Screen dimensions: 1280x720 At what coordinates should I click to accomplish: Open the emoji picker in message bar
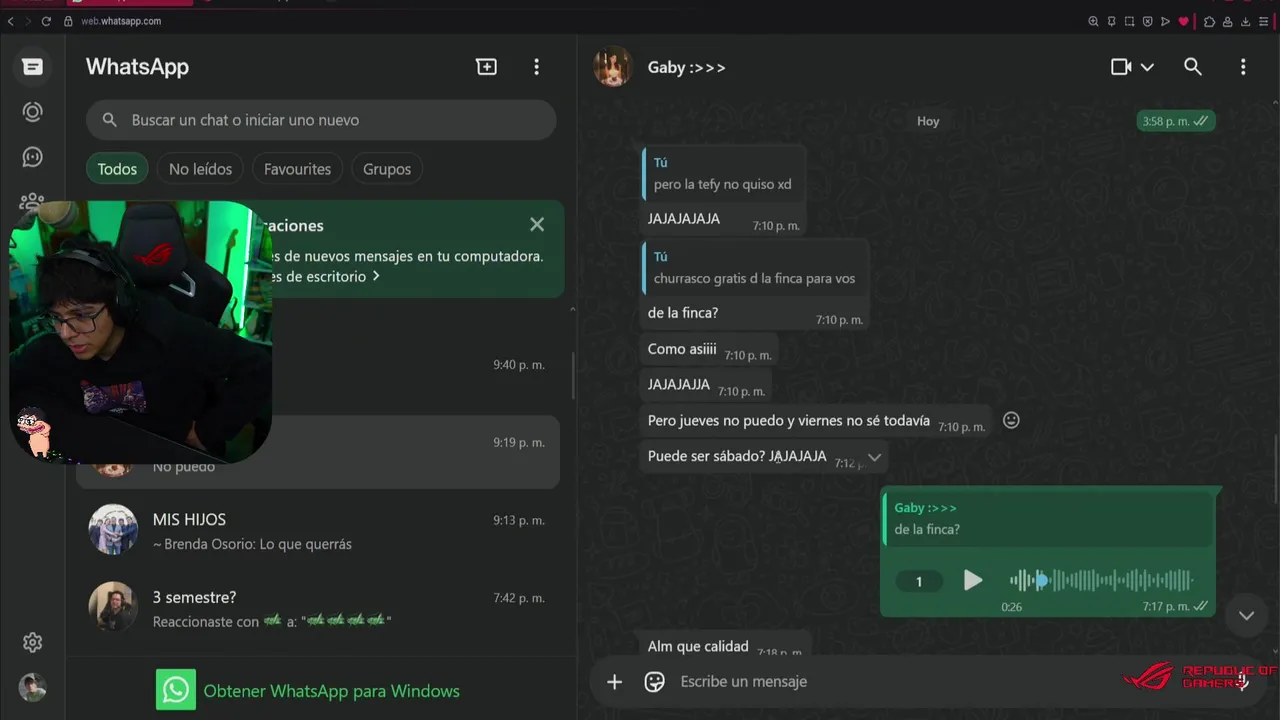[655, 682]
